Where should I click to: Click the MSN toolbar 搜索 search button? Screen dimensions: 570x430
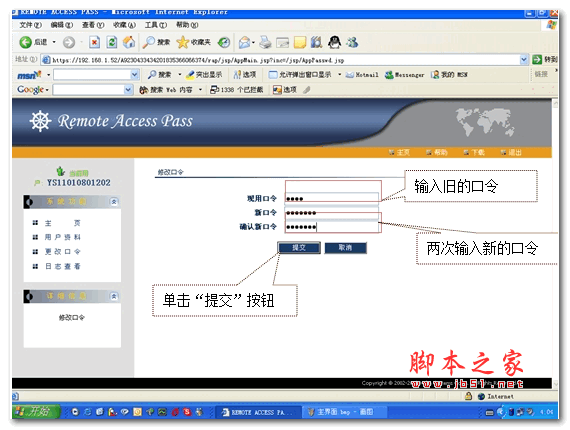160,75
